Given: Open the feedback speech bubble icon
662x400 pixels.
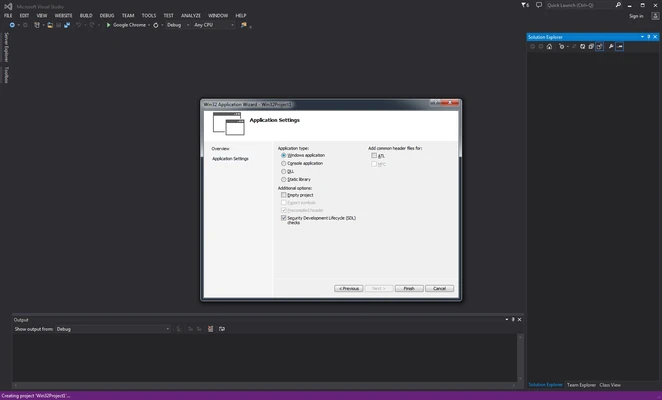Looking at the screenshot, I should tap(539, 5).
